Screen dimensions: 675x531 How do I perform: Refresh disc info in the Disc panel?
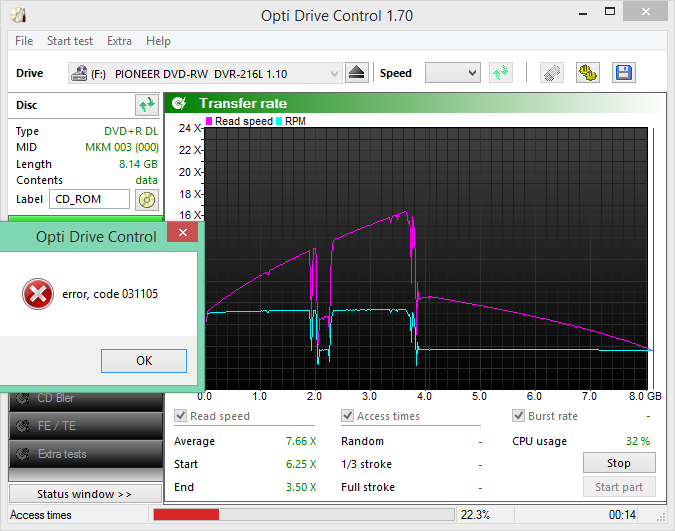[146, 105]
